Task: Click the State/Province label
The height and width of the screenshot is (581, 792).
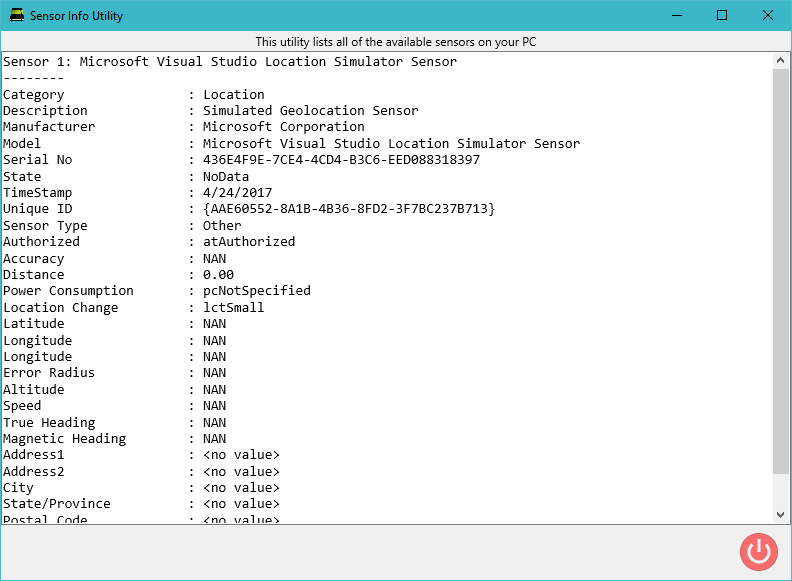Action: 57,504
